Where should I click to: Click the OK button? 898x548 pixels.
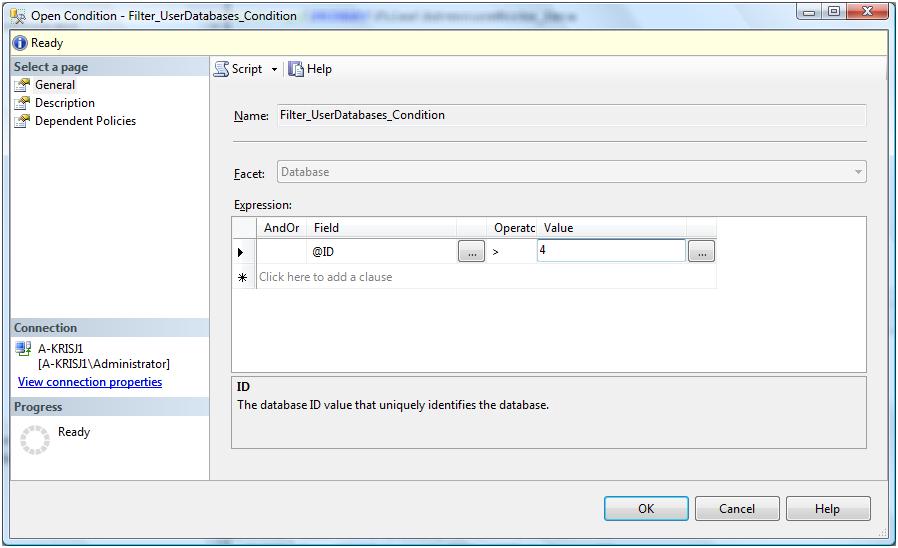point(646,508)
